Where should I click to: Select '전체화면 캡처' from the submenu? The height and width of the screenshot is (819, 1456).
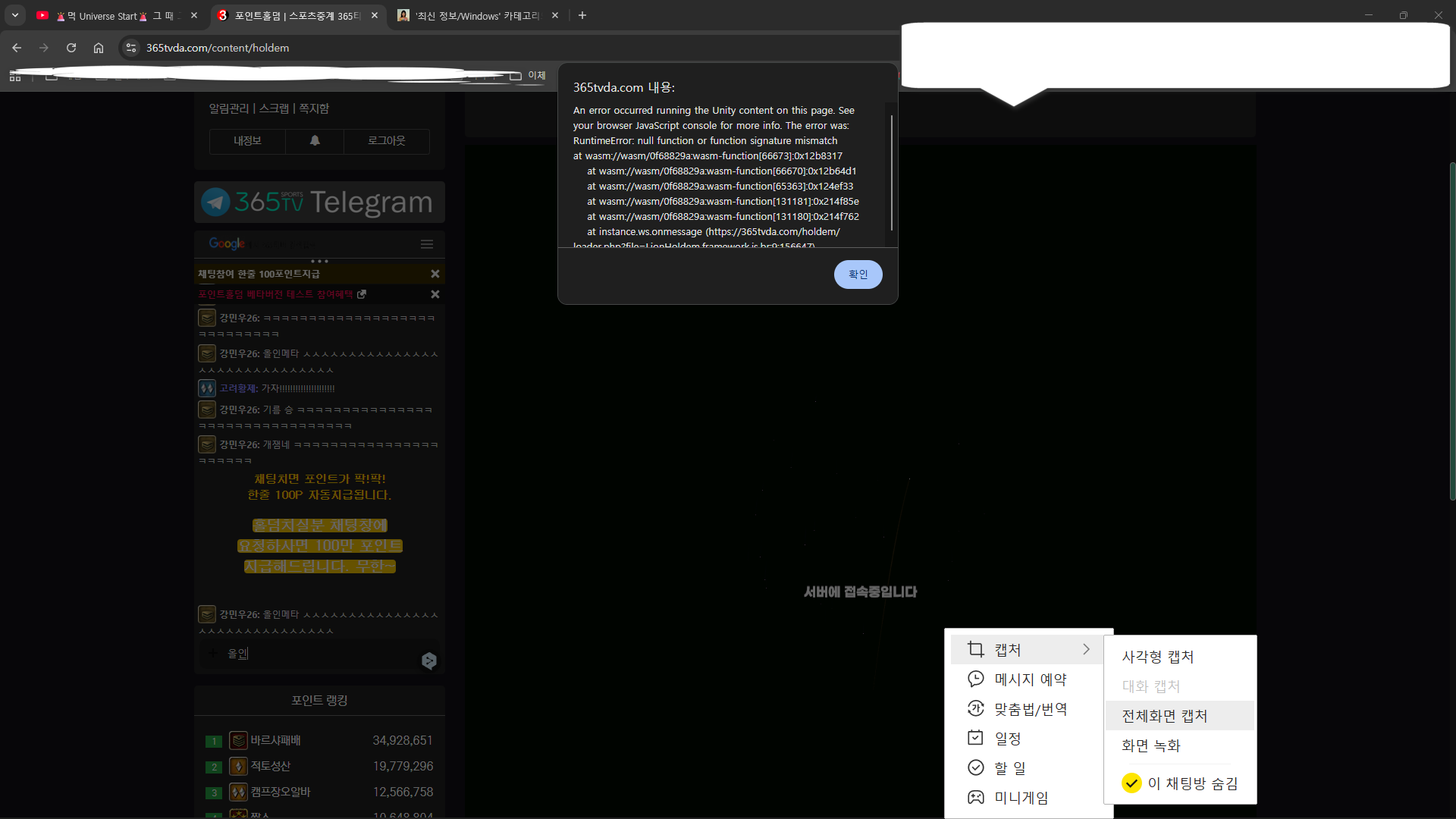tap(1164, 716)
